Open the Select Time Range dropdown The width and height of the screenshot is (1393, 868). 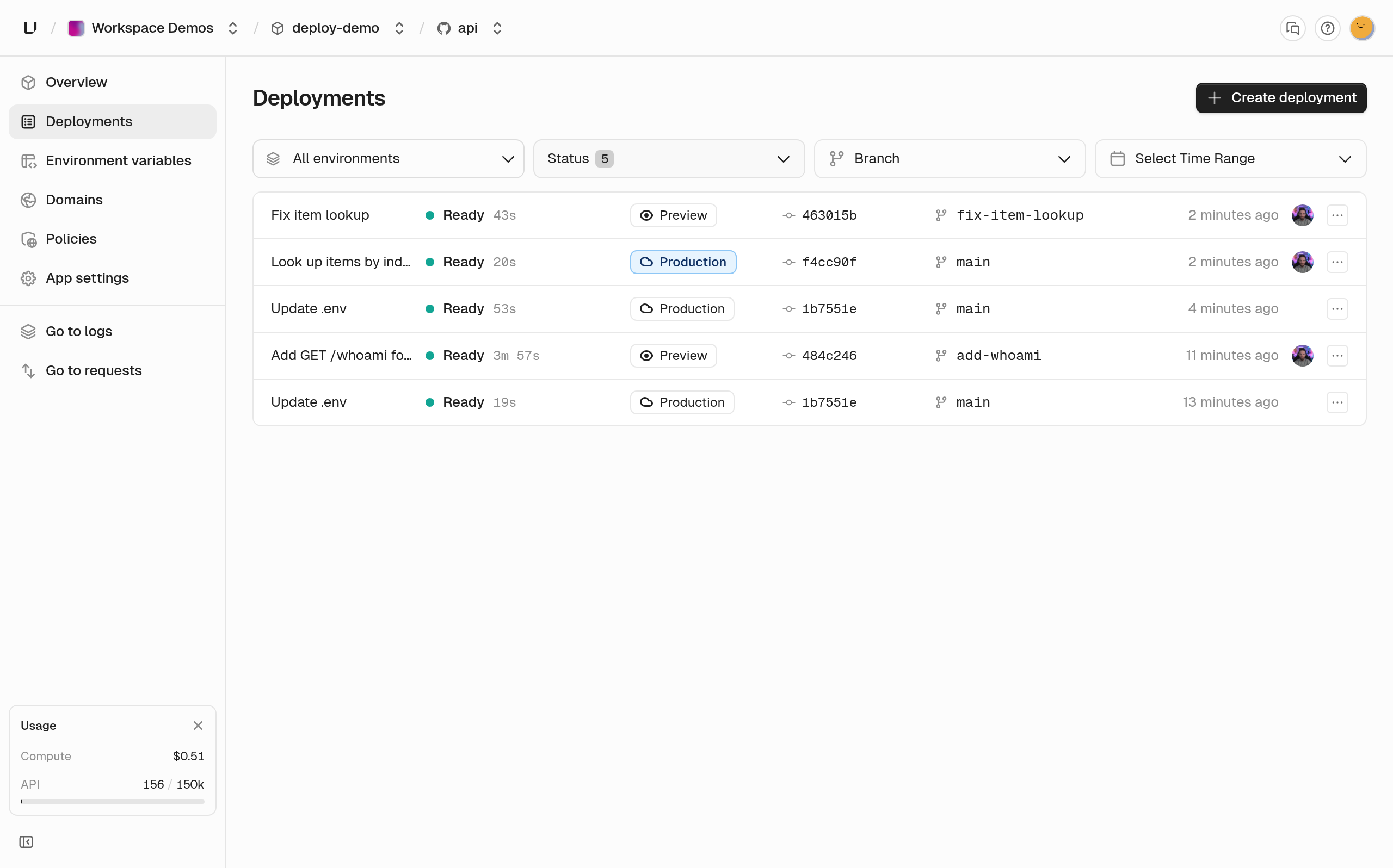click(x=1230, y=159)
